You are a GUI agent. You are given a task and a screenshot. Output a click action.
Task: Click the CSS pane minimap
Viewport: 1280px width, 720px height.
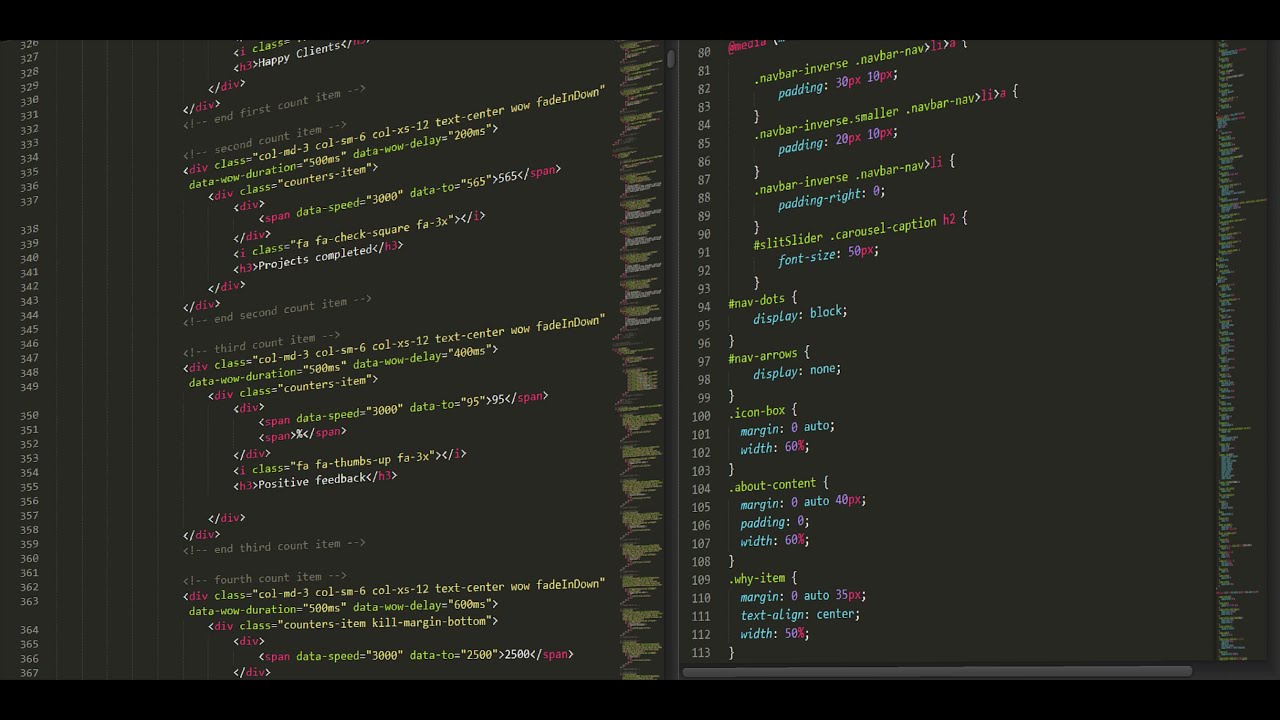pyautogui.click(x=1240, y=350)
